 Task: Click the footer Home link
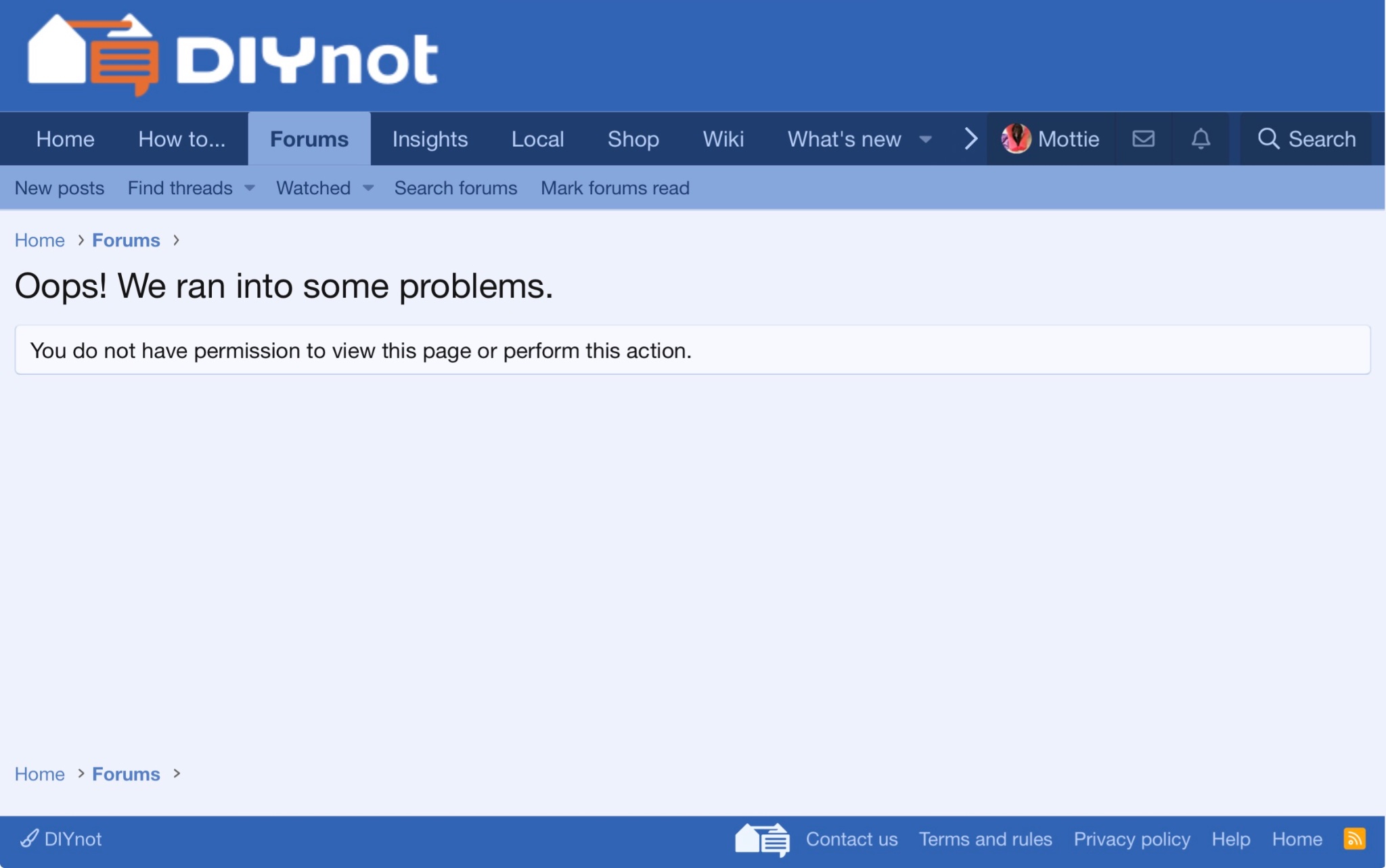coord(1297,839)
